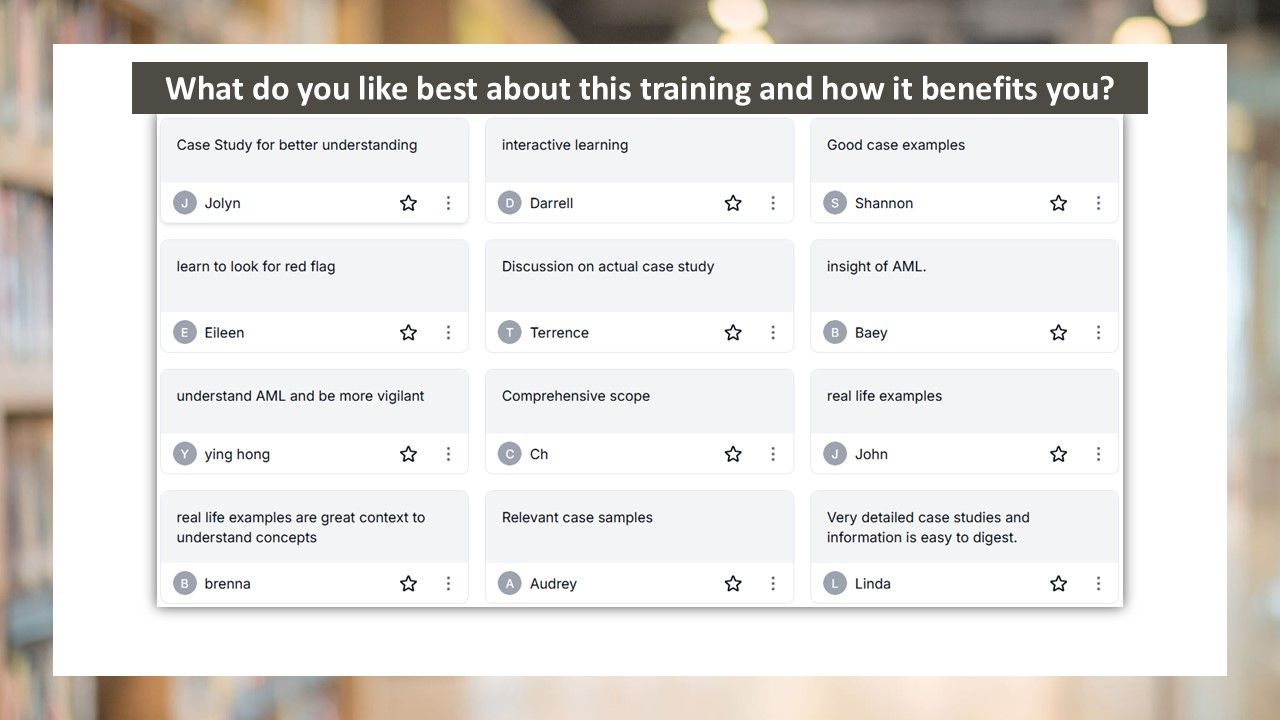This screenshot has width=1280, height=720.
Task: Click Darrell's avatar circle
Action: point(510,203)
